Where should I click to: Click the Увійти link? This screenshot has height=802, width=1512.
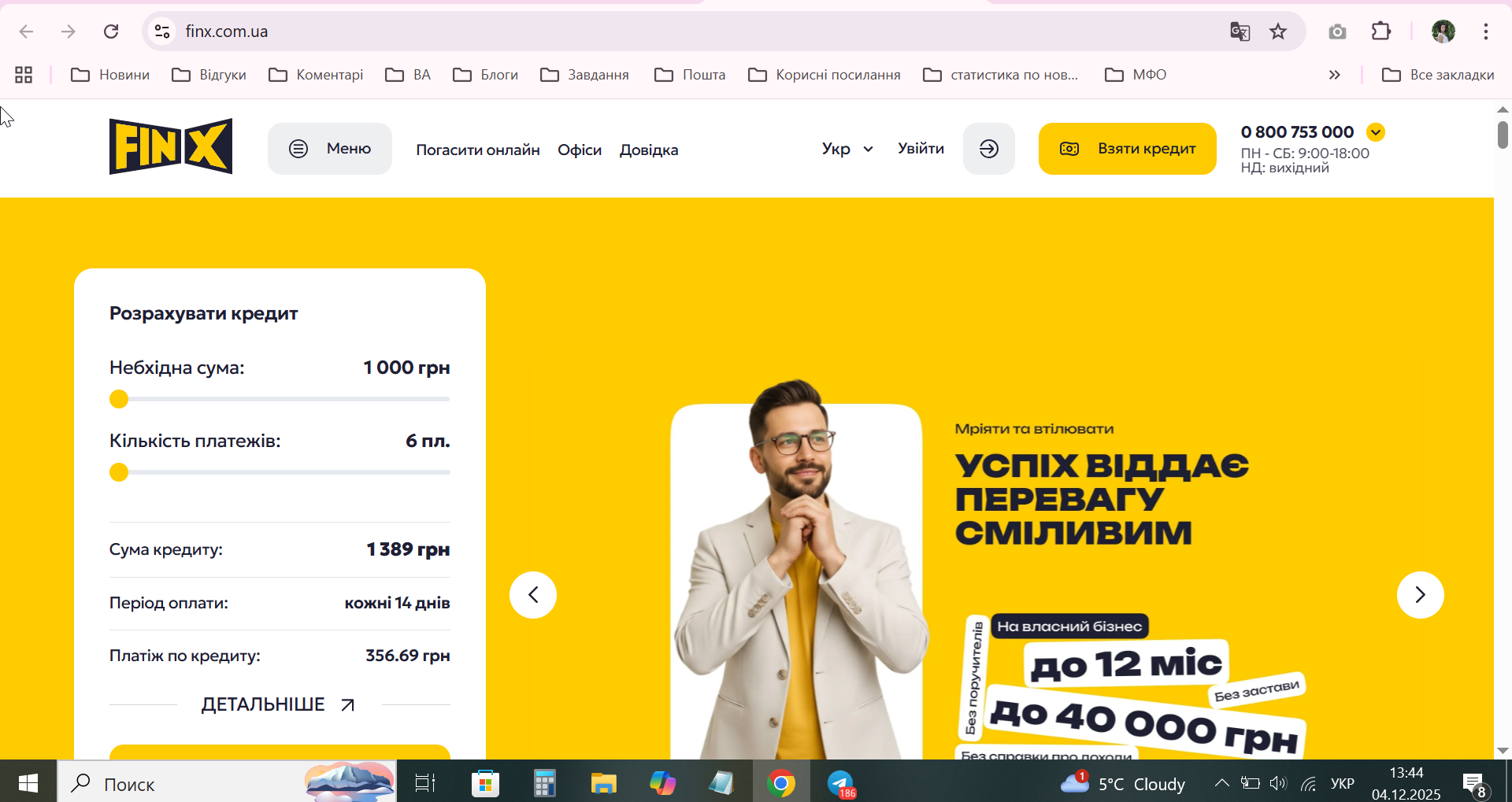click(921, 149)
